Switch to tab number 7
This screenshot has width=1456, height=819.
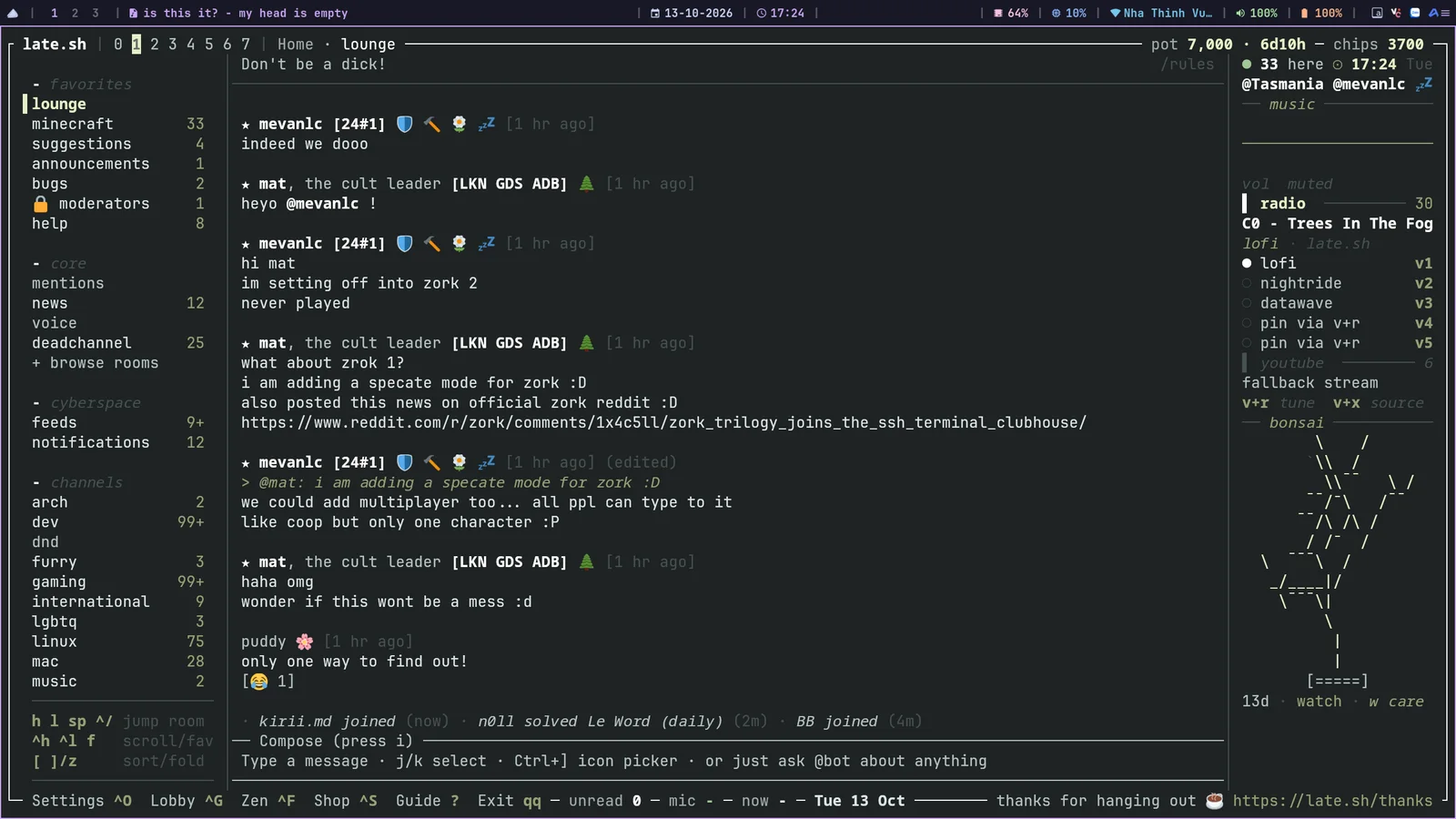[246, 44]
